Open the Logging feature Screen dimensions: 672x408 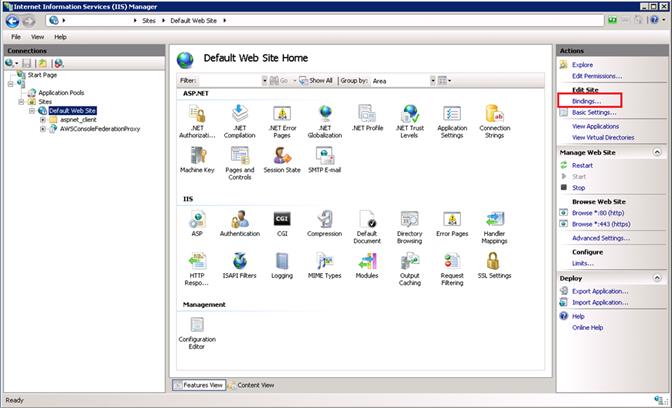click(282, 265)
